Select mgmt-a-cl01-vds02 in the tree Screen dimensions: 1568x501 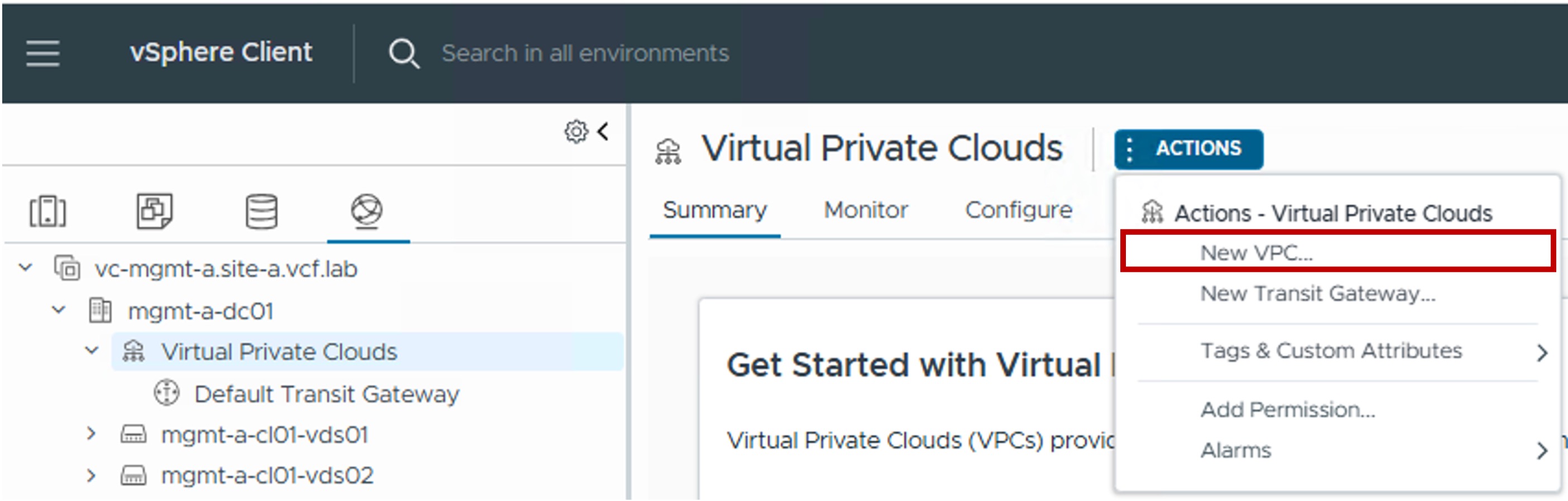tap(267, 476)
